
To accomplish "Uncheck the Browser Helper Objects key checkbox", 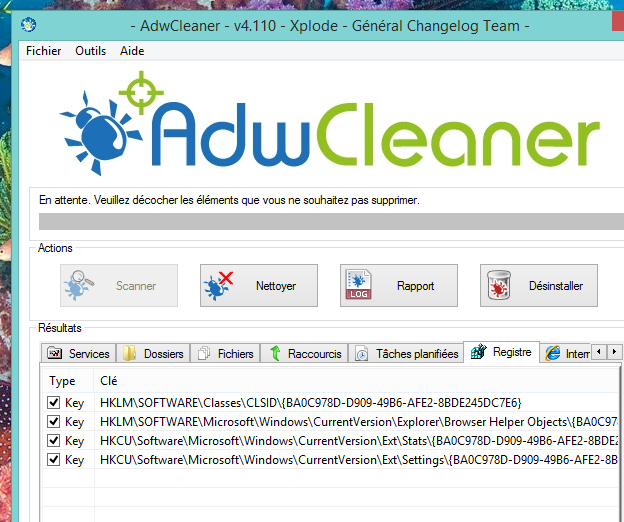I will pyautogui.click(x=53, y=421).
